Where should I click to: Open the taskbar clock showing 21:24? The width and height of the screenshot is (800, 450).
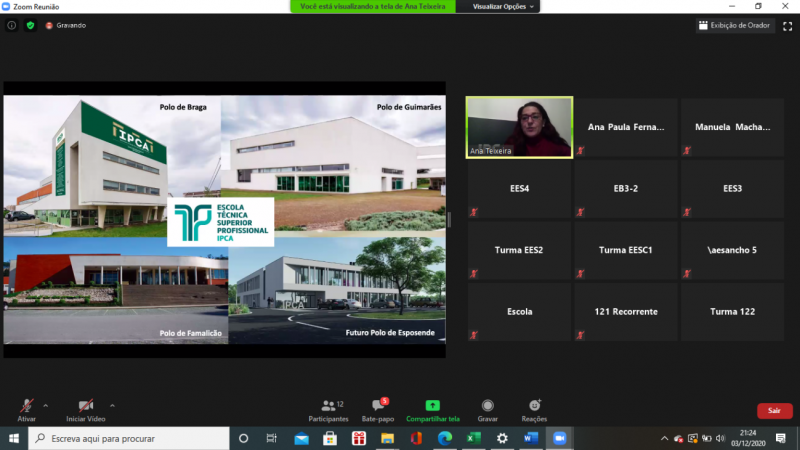pos(748,438)
